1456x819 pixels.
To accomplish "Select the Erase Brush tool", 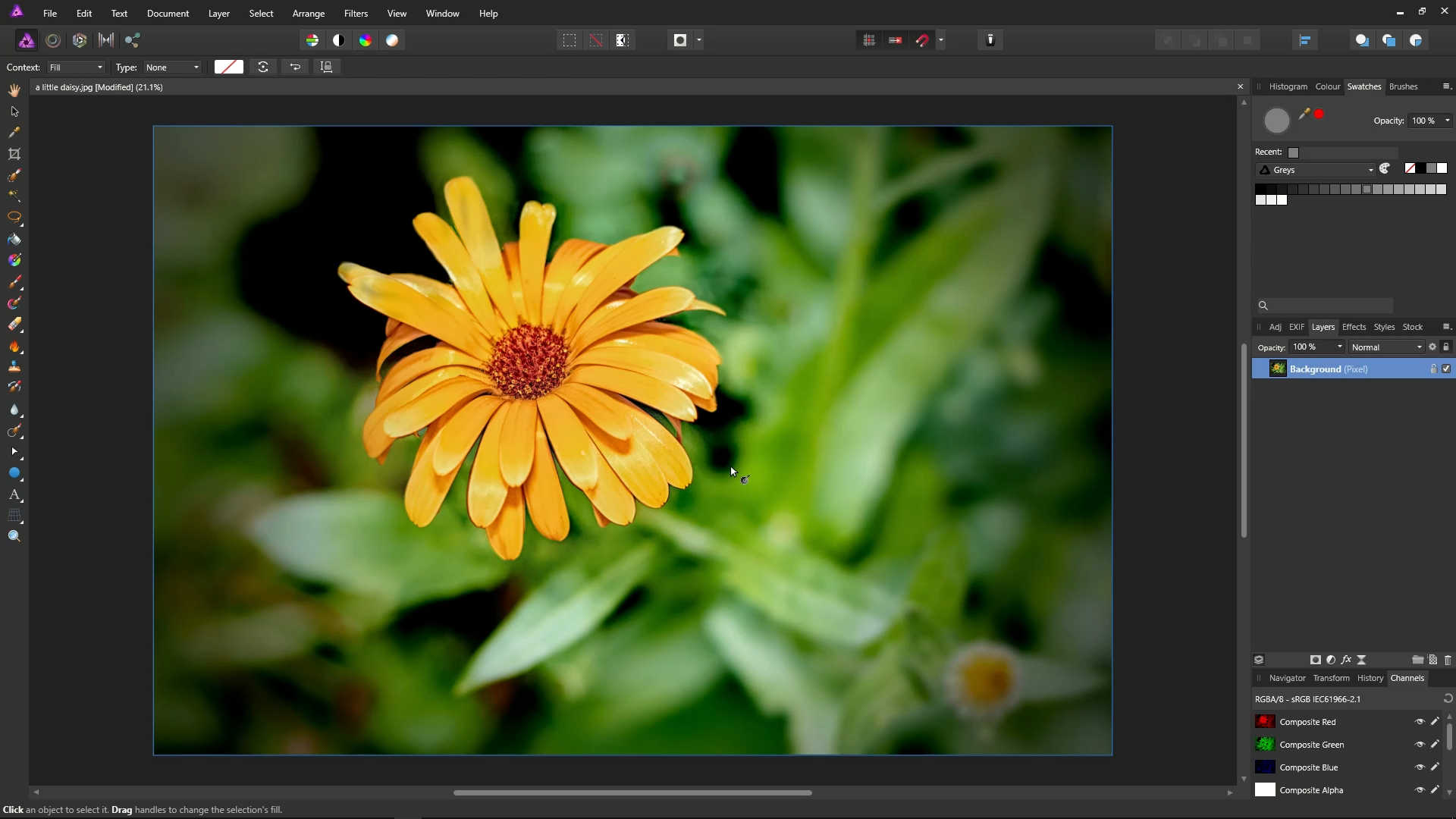I will [x=14, y=325].
